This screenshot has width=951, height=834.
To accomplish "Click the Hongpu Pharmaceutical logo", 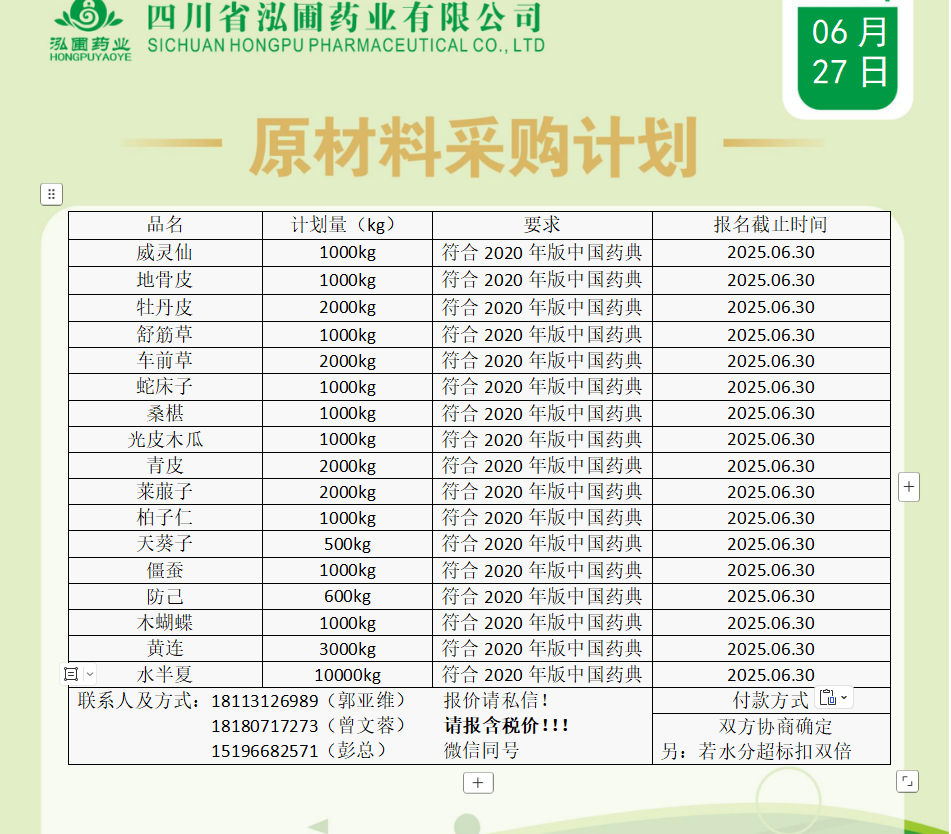I will [90, 32].
